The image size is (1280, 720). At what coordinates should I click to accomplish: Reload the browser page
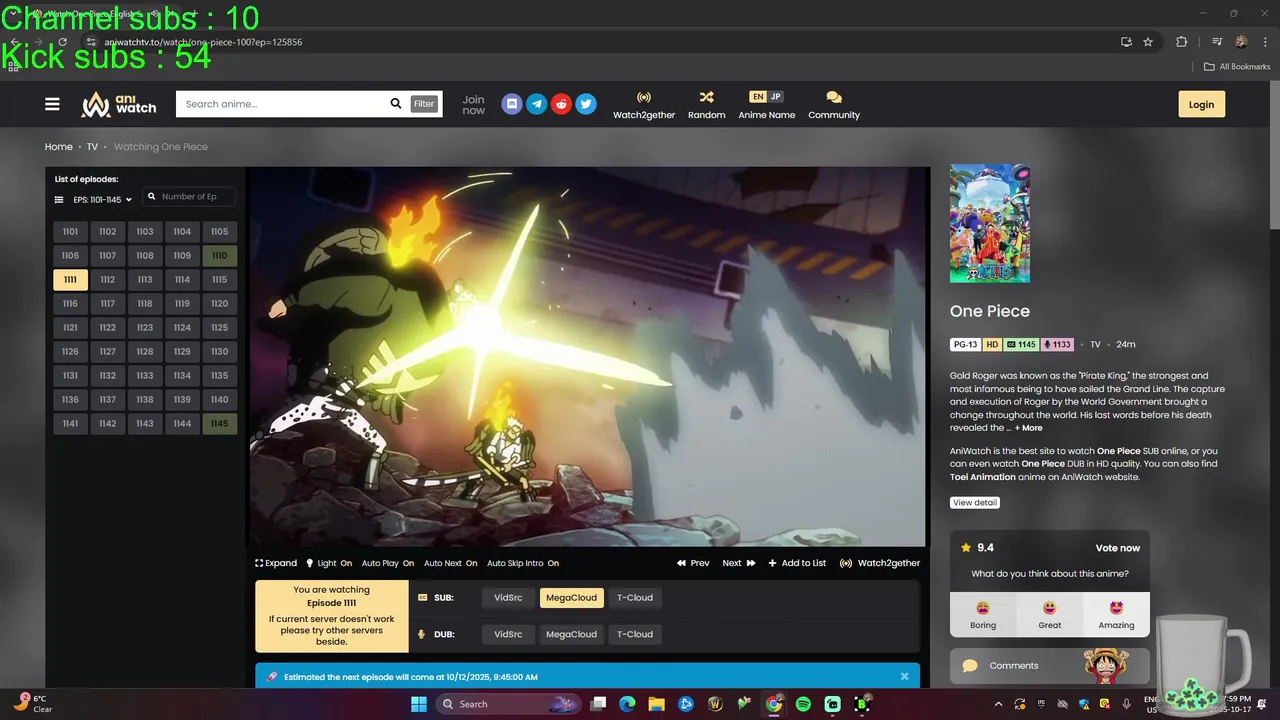62,42
